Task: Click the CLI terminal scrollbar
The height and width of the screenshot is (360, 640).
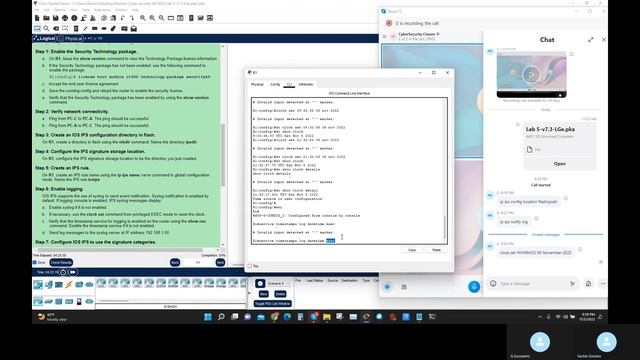Action: [x=444, y=227]
